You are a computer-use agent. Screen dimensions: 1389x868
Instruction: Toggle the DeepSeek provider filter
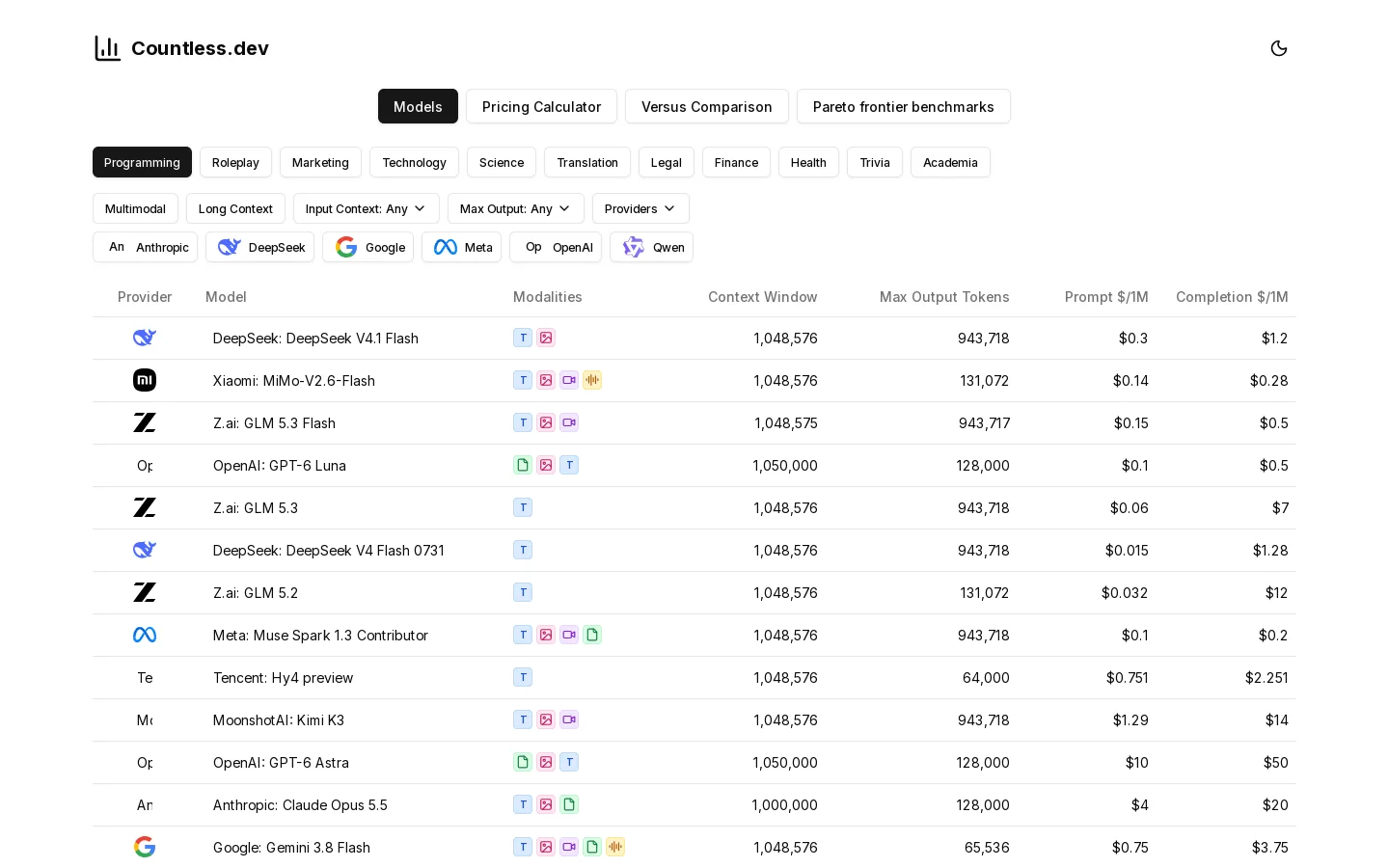click(x=259, y=247)
